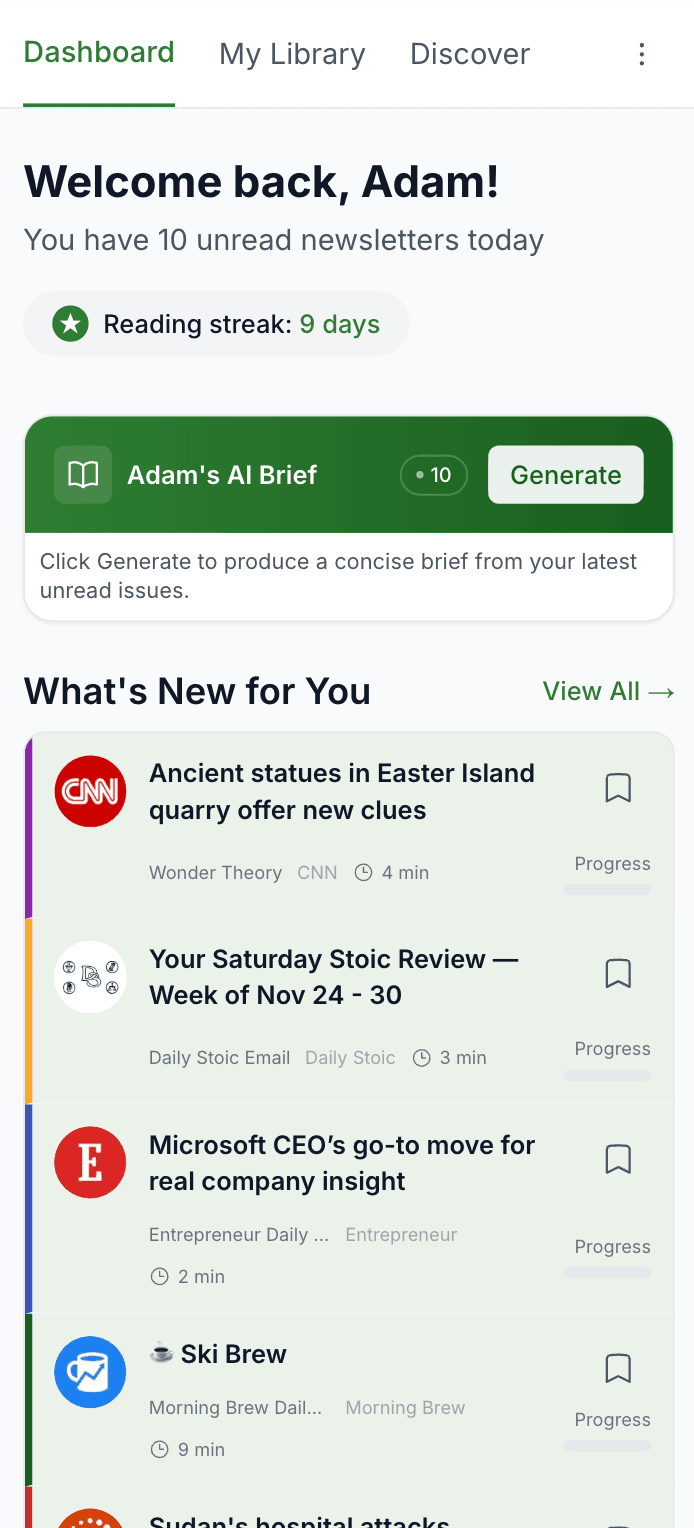
Task: Click the CNN logo icon
Action: click(90, 791)
